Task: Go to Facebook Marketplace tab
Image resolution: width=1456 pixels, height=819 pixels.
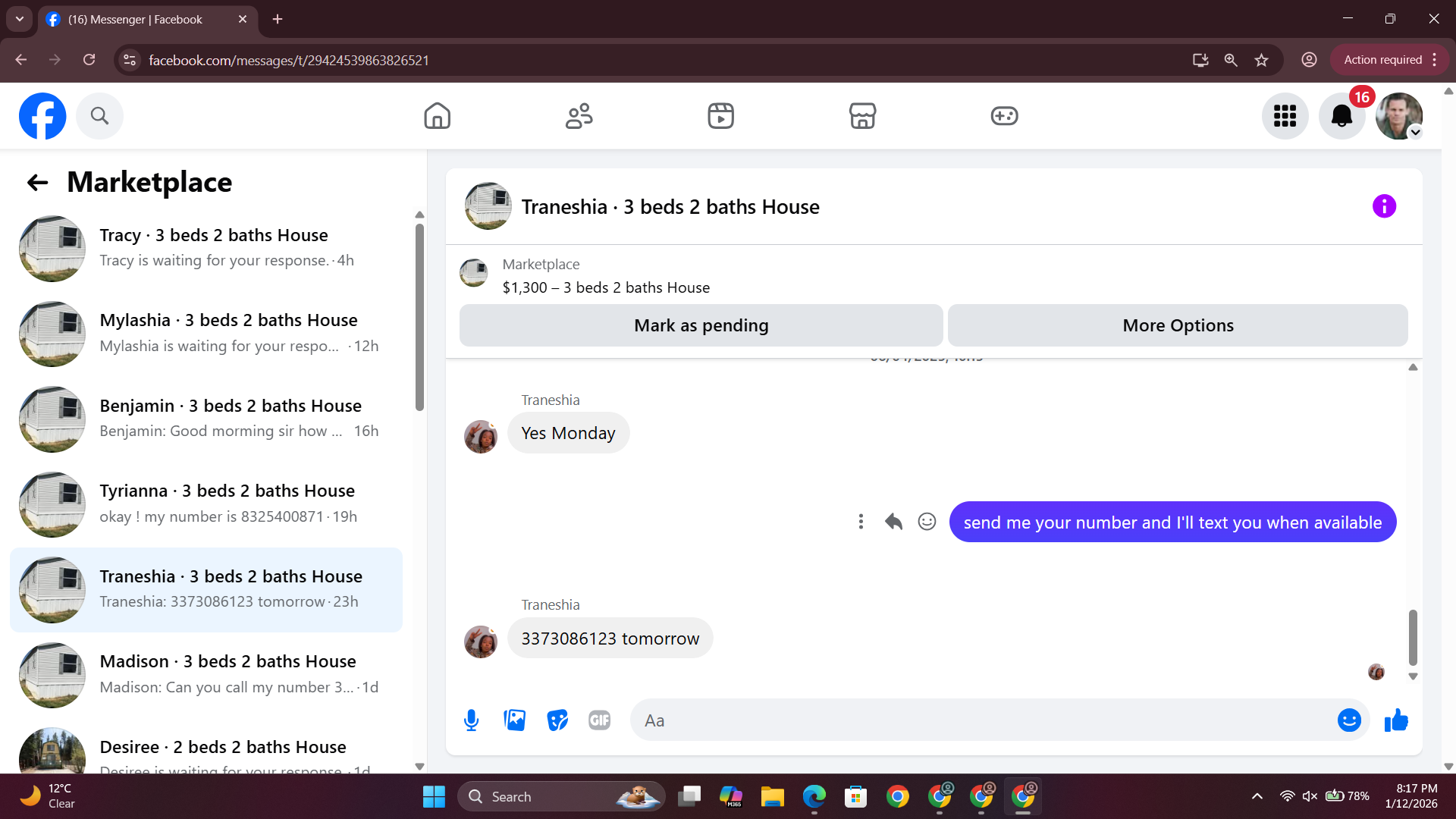Action: (862, 116)
